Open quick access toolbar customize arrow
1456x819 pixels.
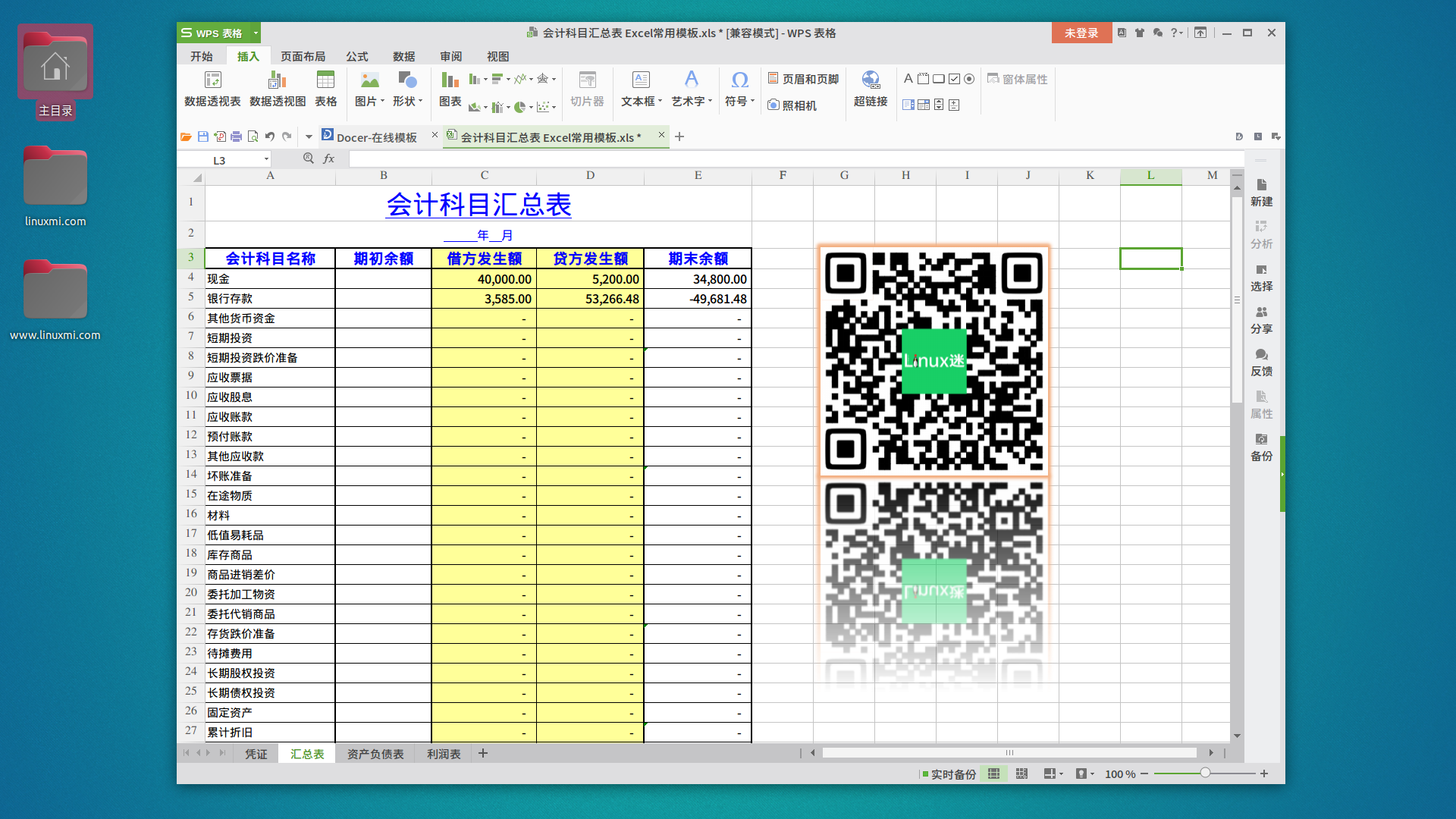click(309, 137)
